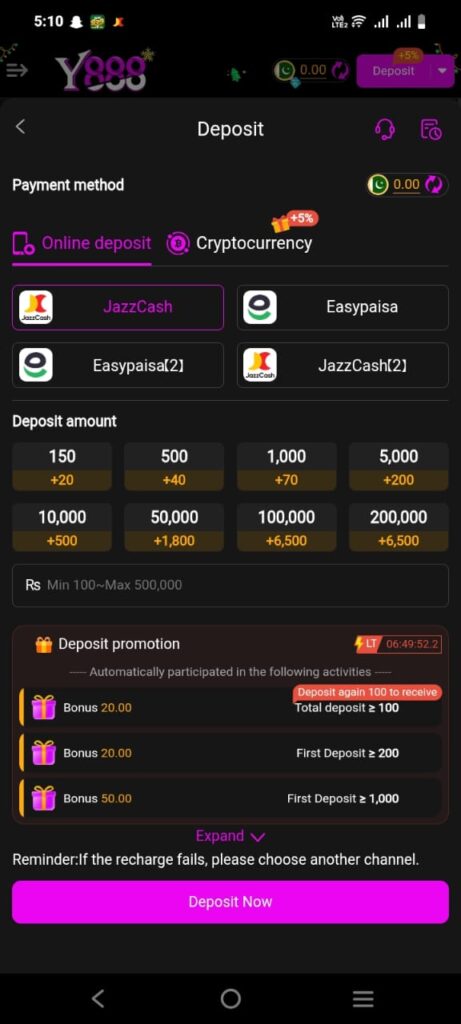Open the dropdown arrow beside top Deposit button

(442, 71)
